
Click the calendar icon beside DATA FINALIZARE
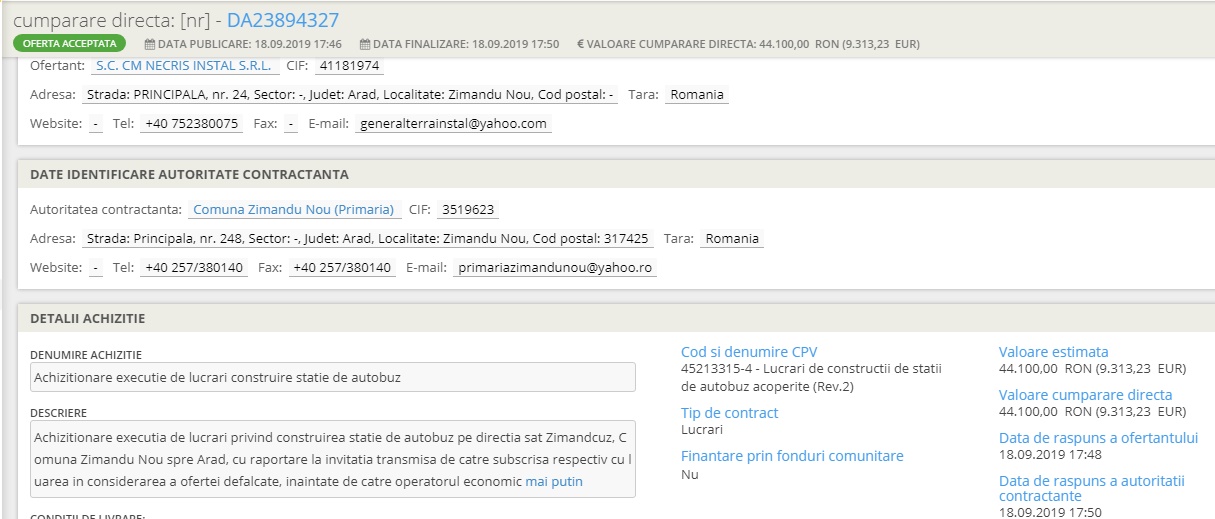365,44
